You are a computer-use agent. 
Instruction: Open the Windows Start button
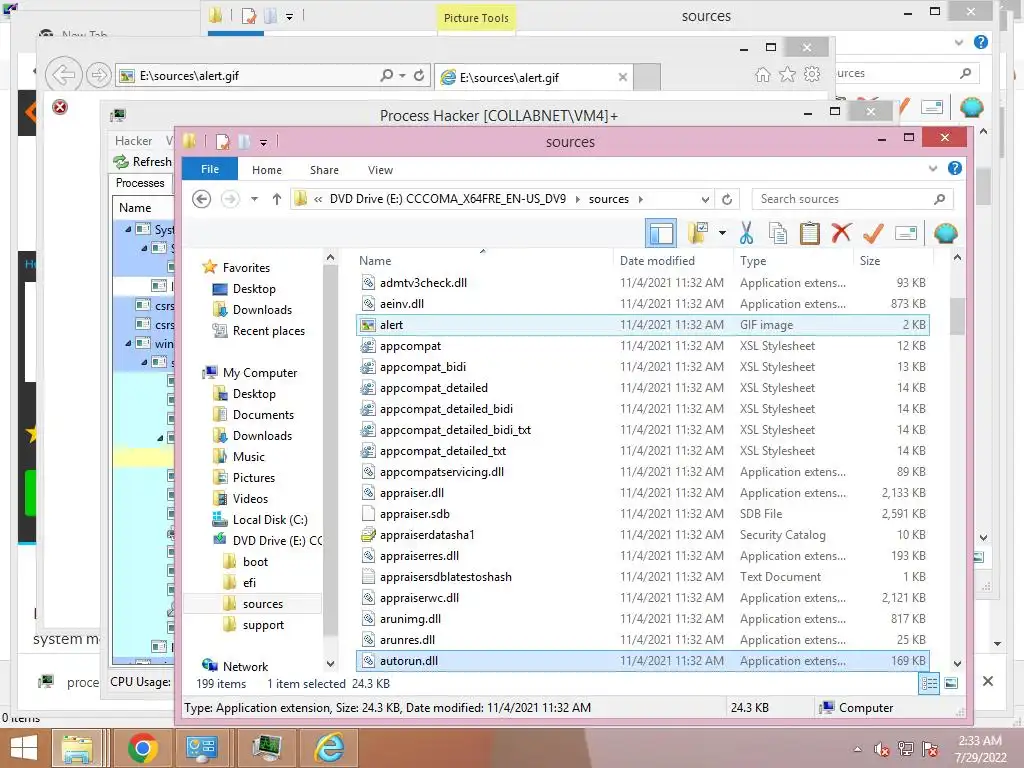pos(24,748)
